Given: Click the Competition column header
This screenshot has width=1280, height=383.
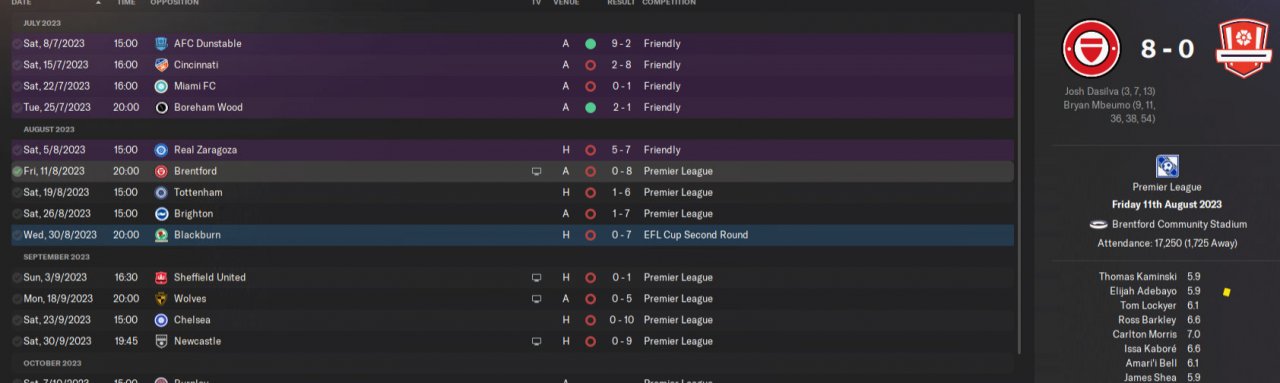Looking at the screenshot, I should pyautogui.click(x=669, y=3).
